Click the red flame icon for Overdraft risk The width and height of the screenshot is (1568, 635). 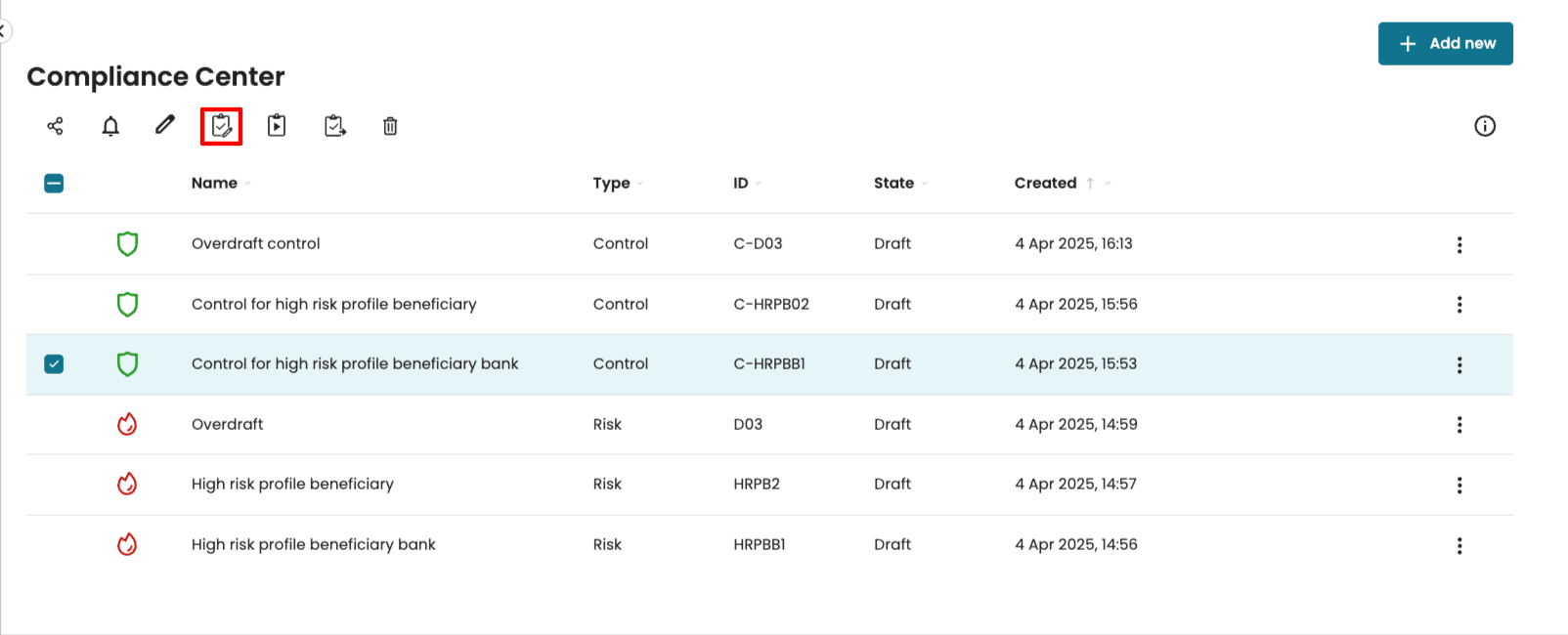127,424
